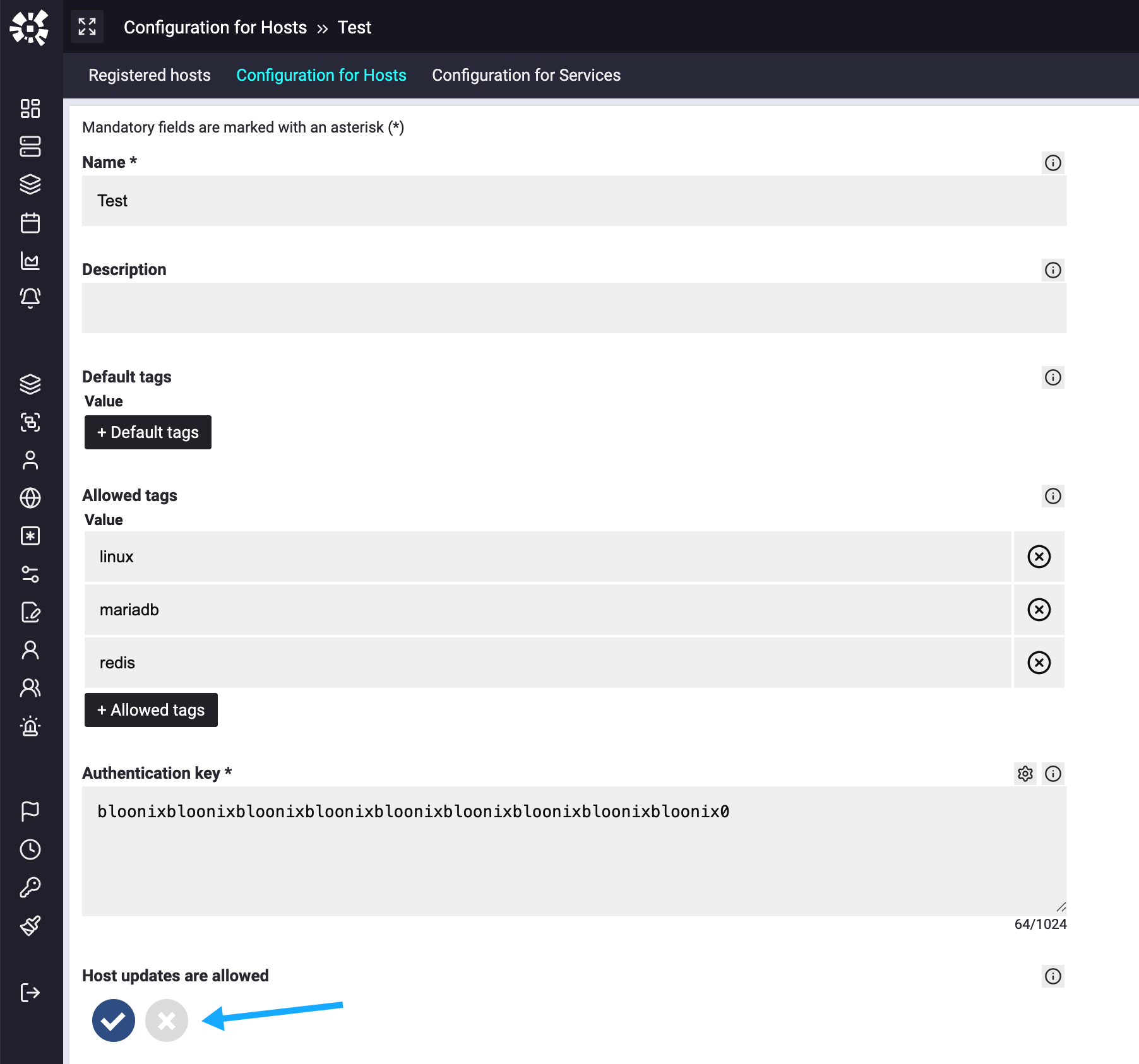Open the calendar icon in sidebar

[30, 223]
